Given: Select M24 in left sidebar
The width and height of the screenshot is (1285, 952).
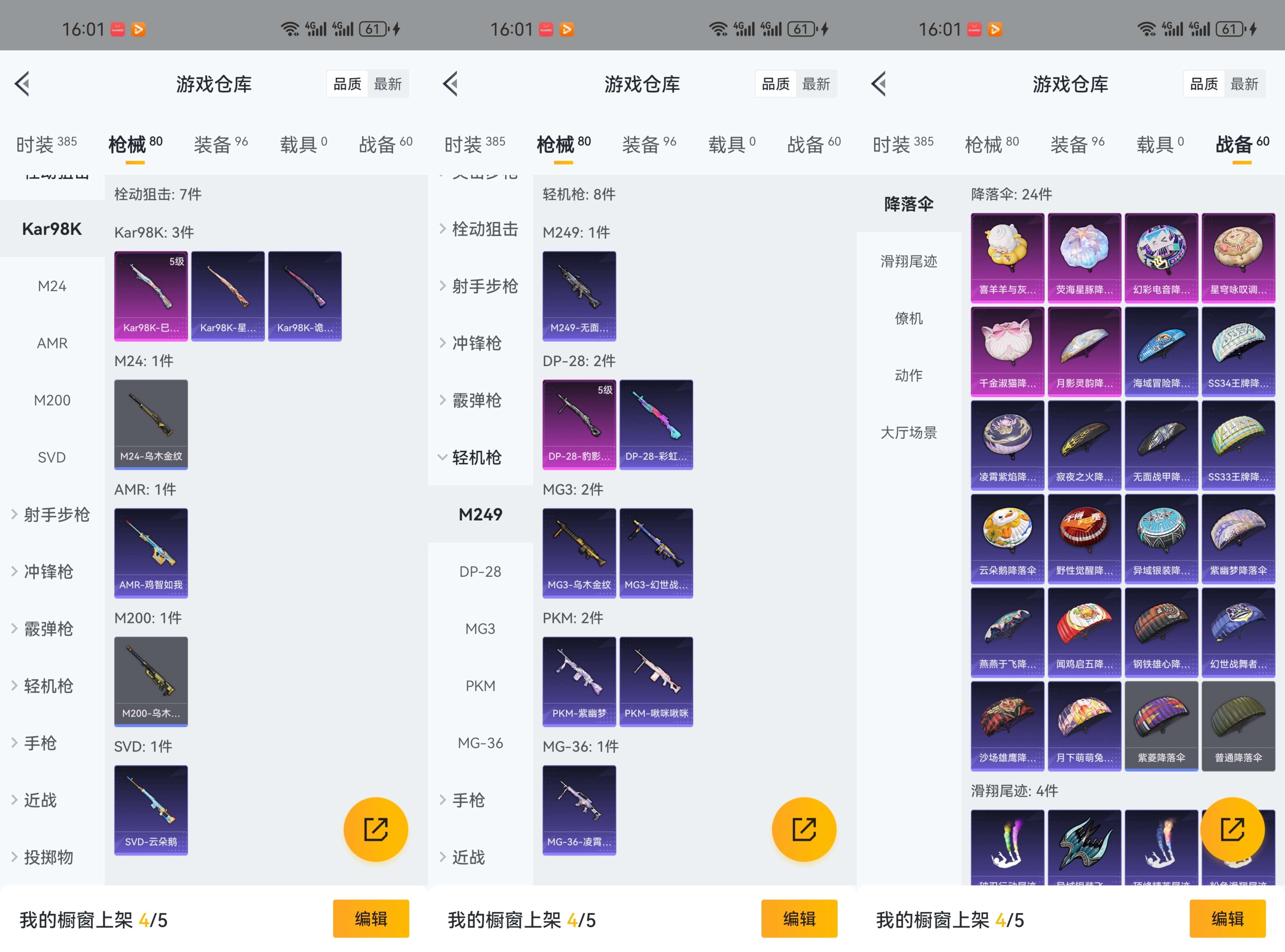Looking at the screenshot, I should (52, 286).
